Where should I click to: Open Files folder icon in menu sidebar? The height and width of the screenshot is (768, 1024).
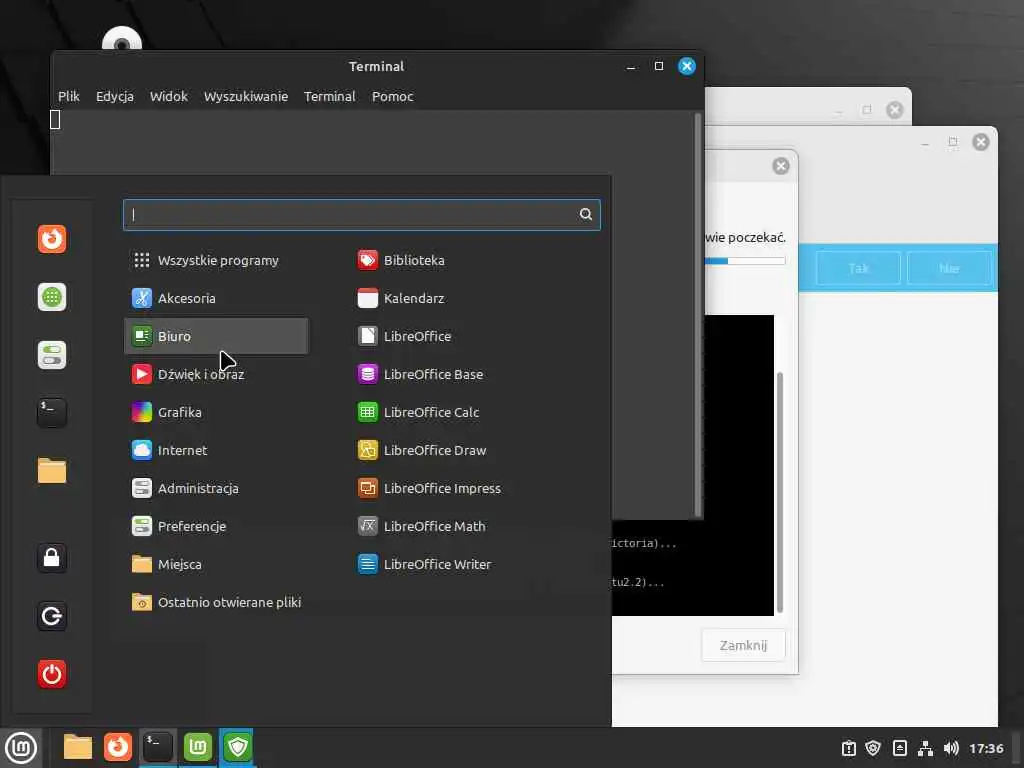point(52,471)
